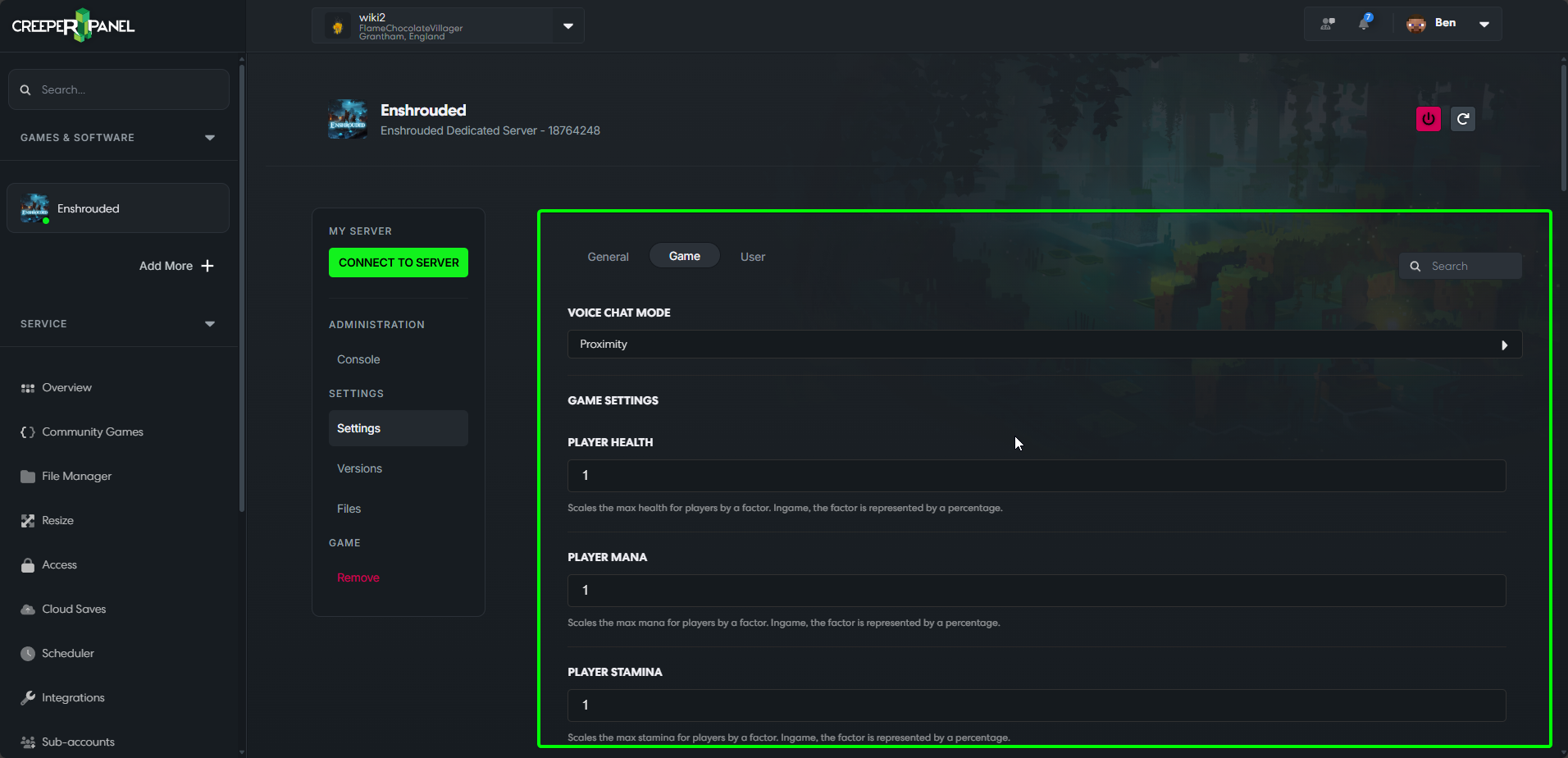Expand the wiki2 server selector dropdown
Image resolution: width=1568 pixels, height=758 pixels.
568,26
